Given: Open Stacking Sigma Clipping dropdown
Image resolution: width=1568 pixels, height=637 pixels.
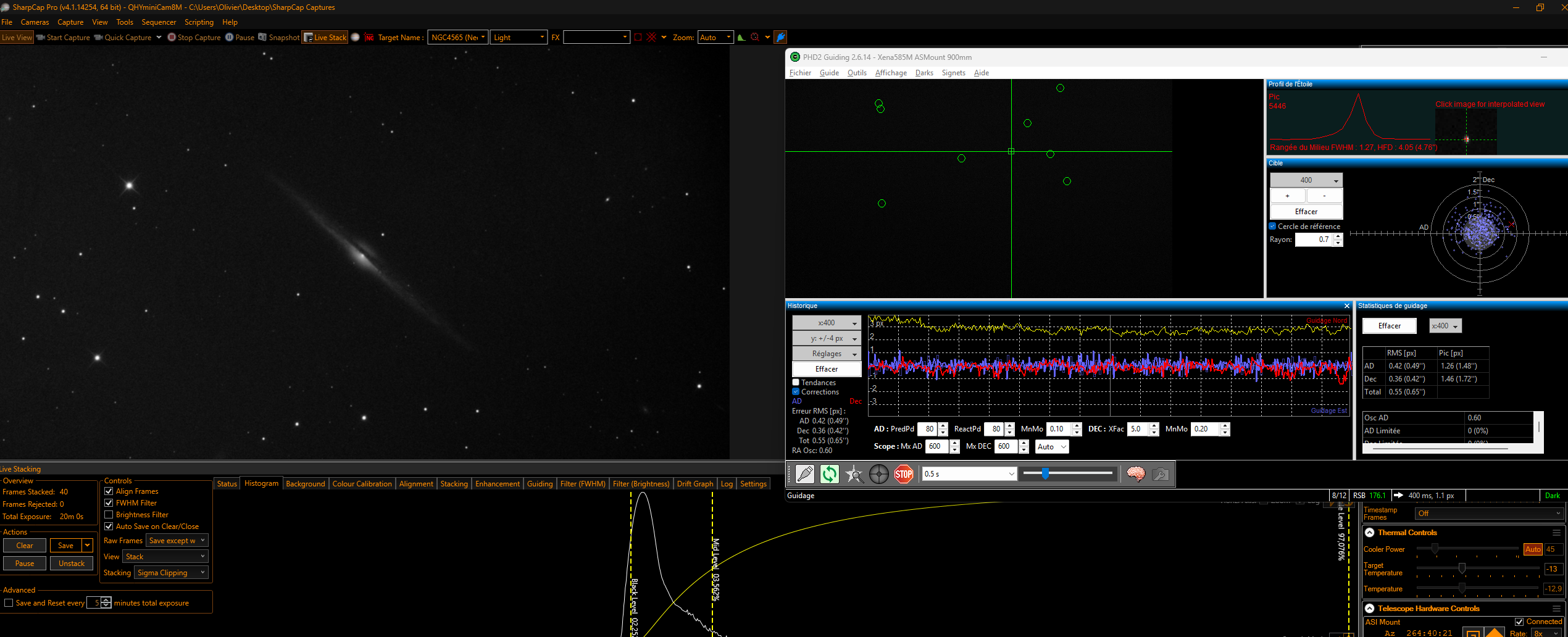Looking at the screenshot, I should (x=171, y=573).
